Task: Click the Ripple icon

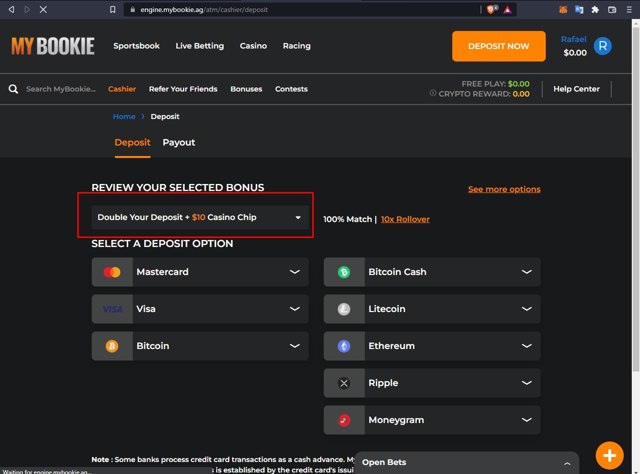Action: pos(344,383)
